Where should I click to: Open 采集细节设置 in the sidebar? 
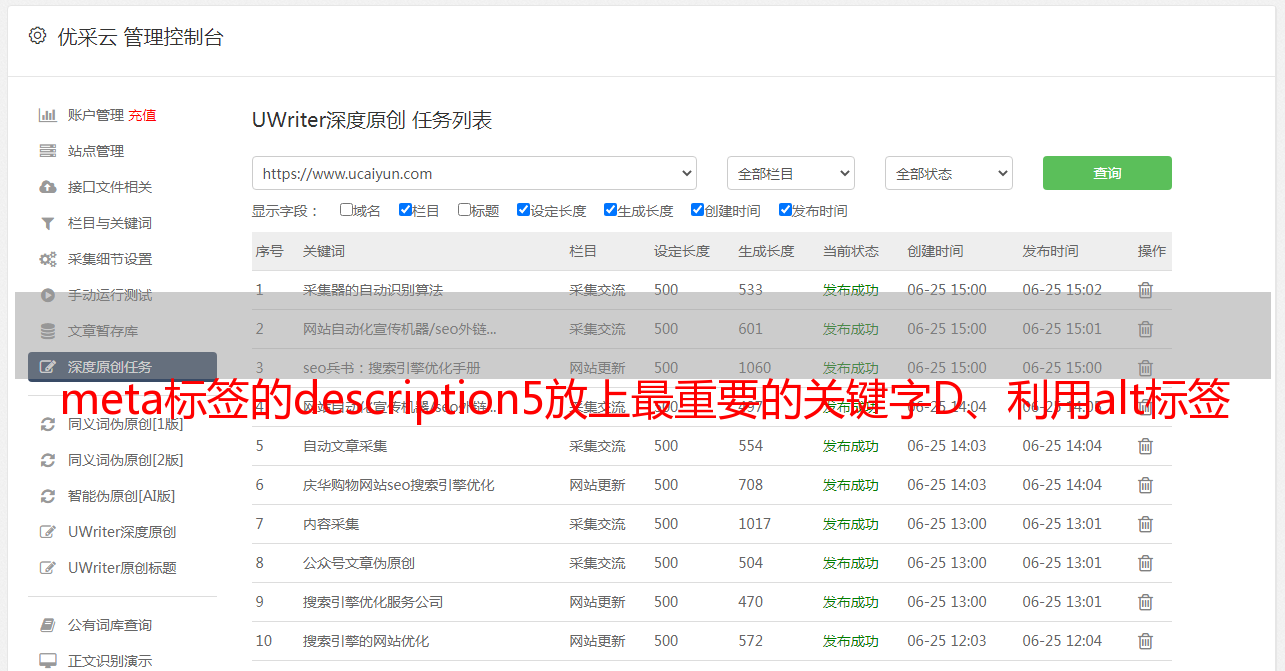[110, 259]
